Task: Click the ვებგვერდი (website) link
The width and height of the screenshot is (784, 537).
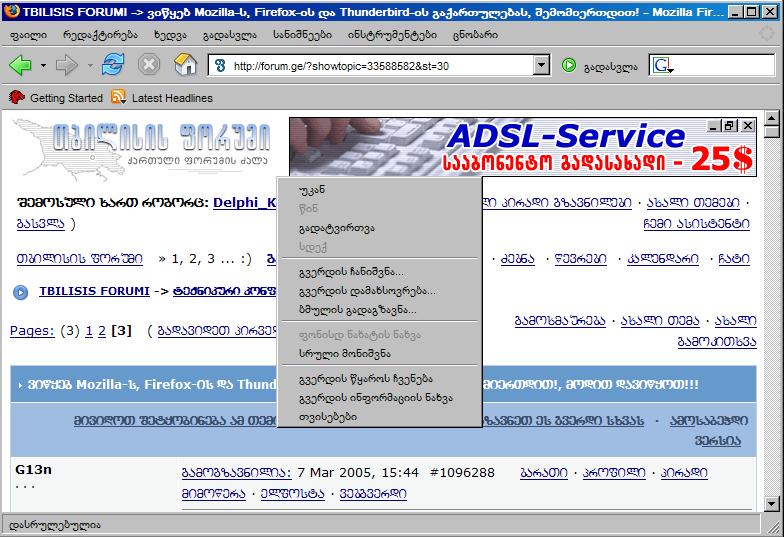Action: 373,494
